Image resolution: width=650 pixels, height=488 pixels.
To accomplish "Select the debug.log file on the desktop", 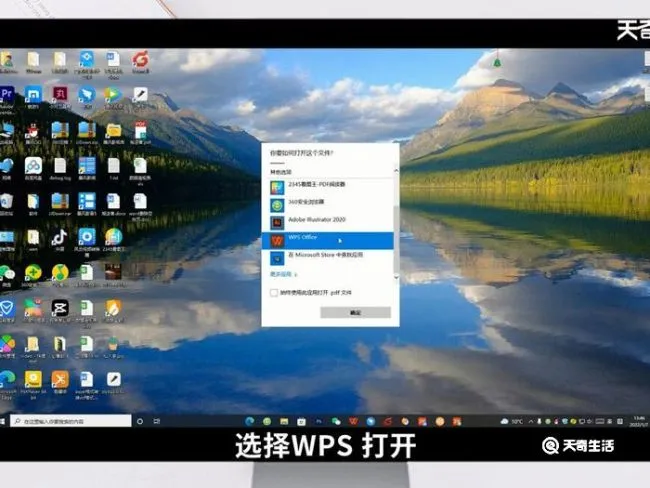I will [x=60, y=165].
